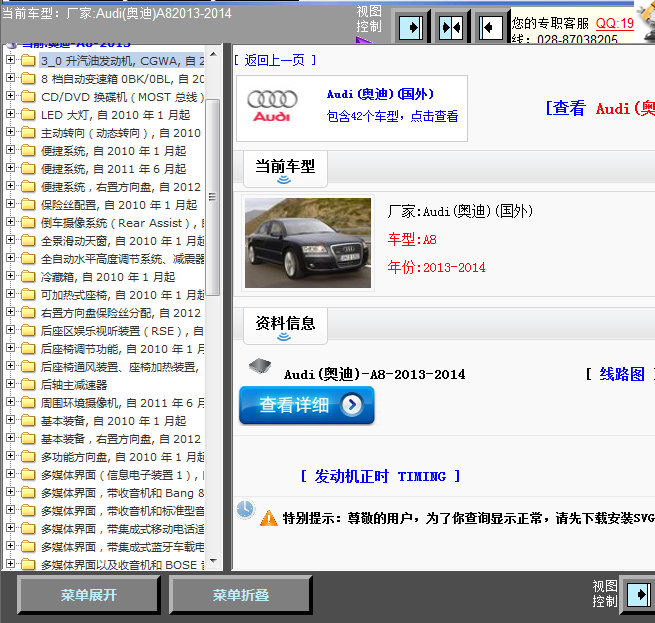
Task: Click folder icon of 冷藏箱 row
Action: point(28,277)
